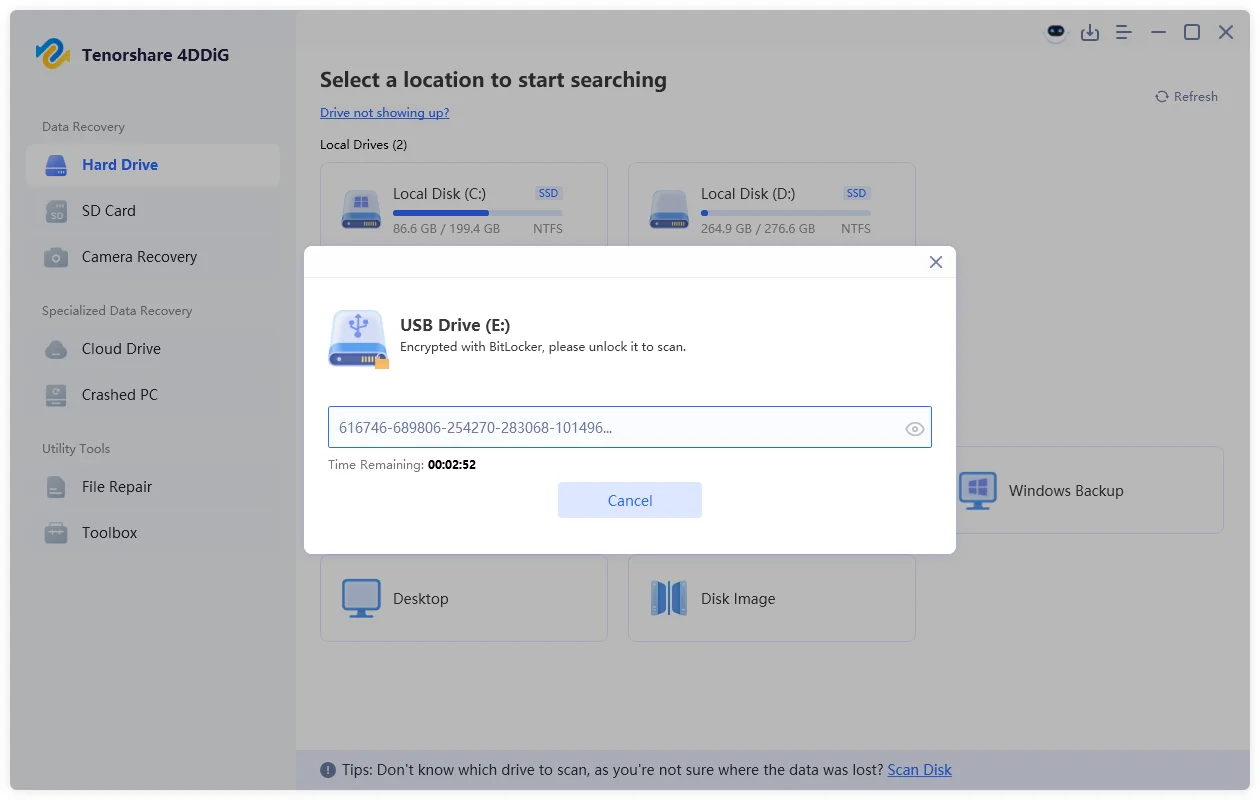
Task: Open the hamburger menu at top right
Action: [1123, 32]
